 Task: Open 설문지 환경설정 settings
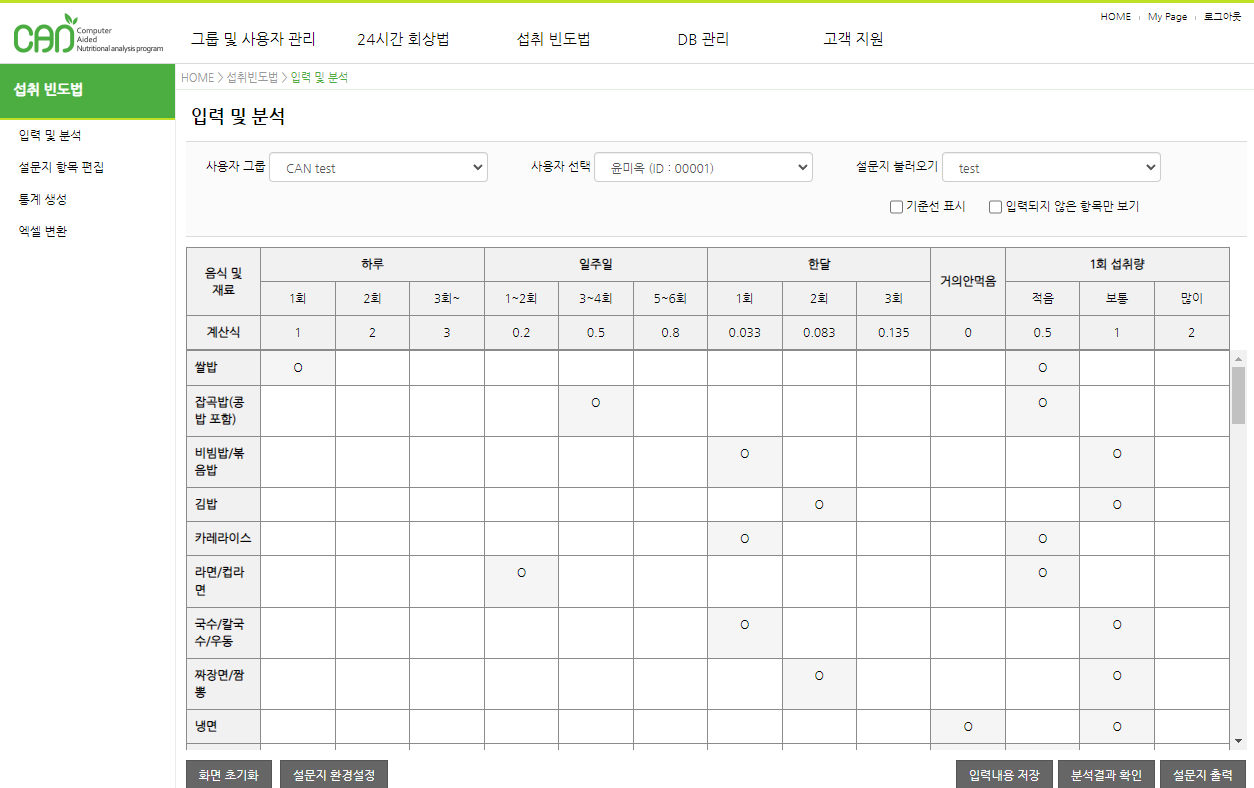[333, 775]
